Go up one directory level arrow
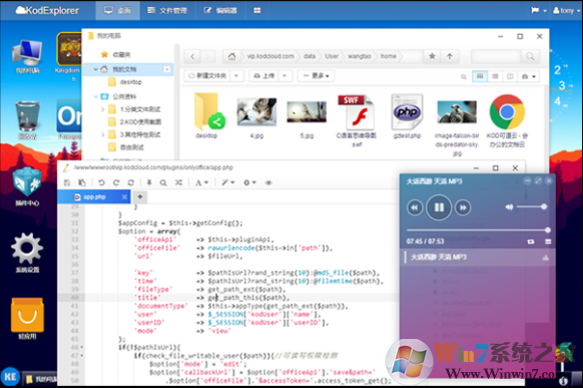This screenshot has height=388, width=583. pyautogui.click(x=450, y=56)
